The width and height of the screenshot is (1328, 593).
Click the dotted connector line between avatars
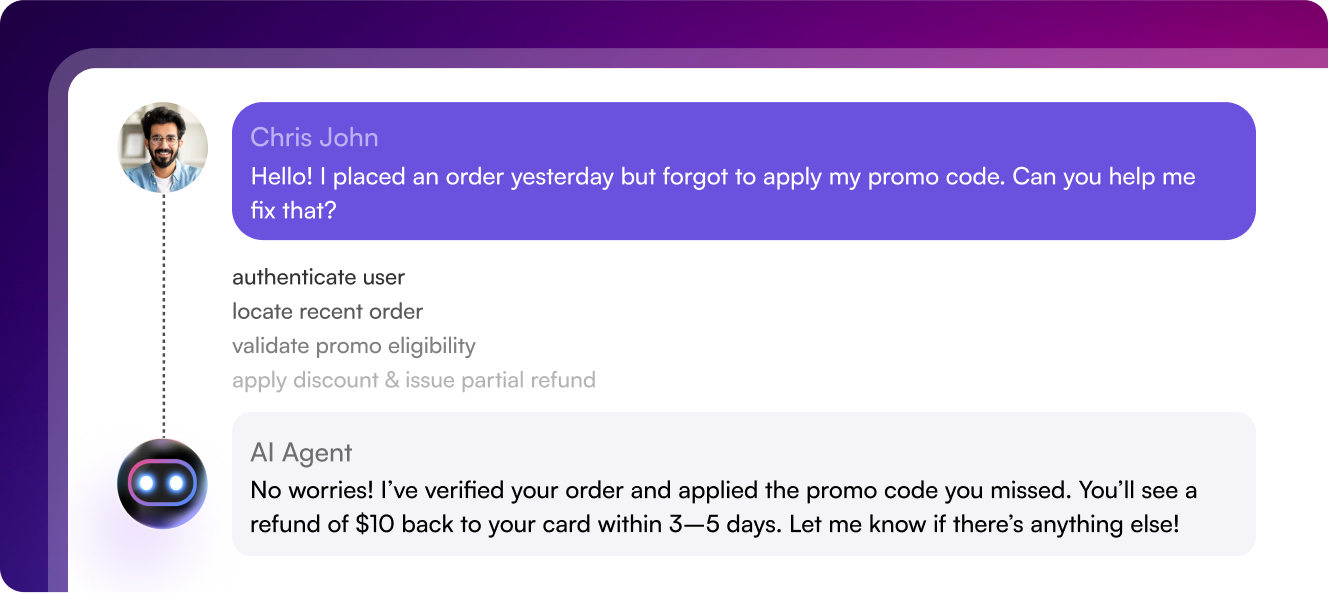click(x=163, y=315)
